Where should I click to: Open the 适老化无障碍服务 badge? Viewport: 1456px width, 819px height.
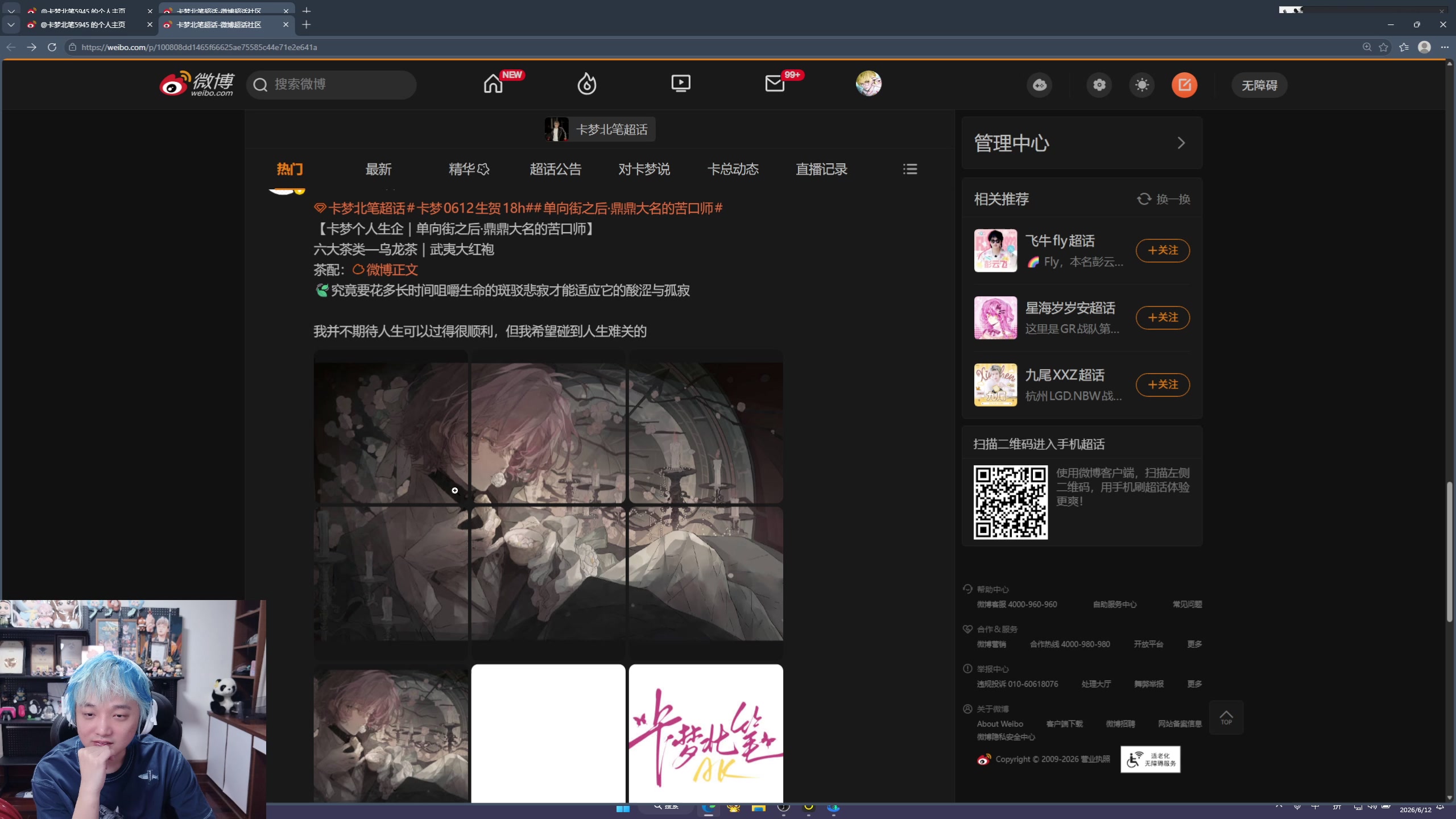click(1151, 759)
